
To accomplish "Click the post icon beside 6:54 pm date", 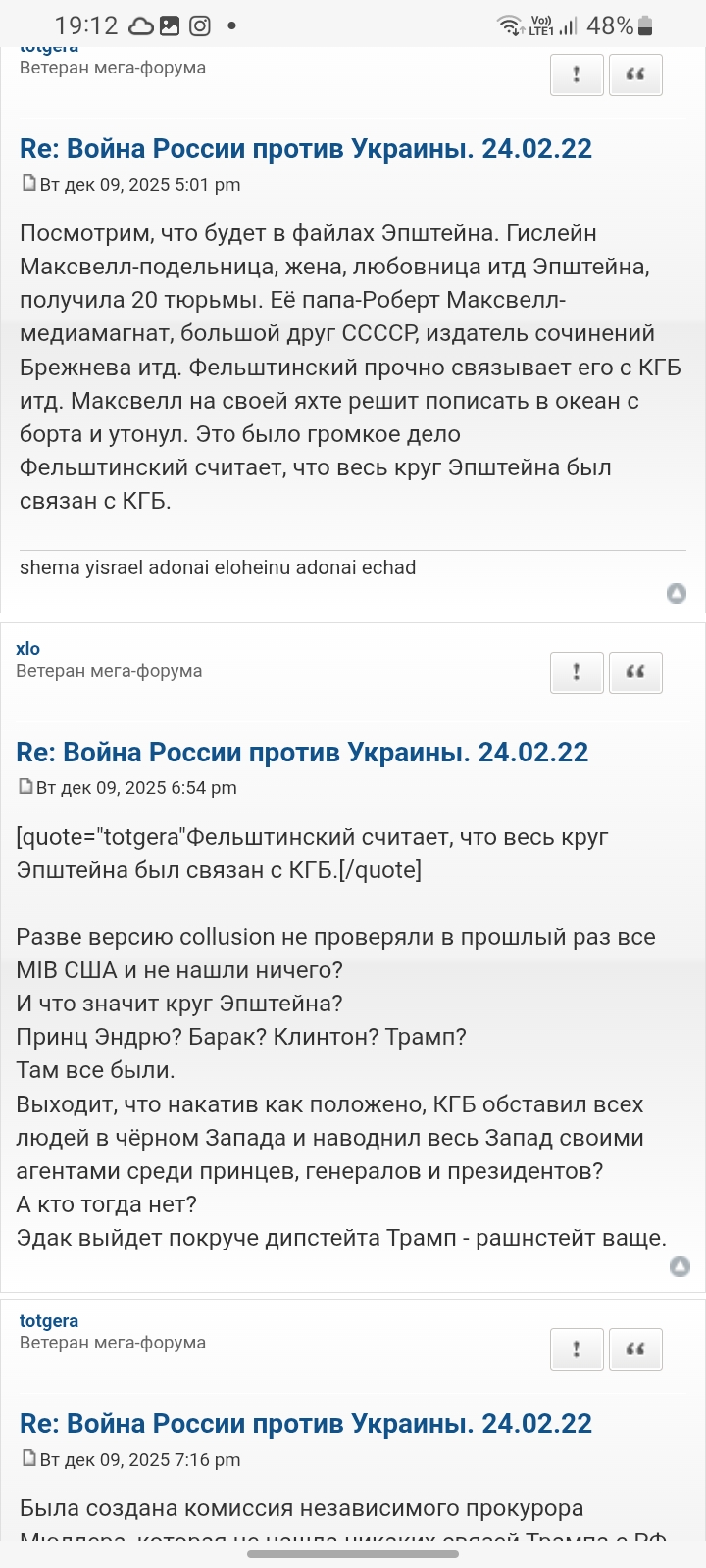I will tap(25, 786).
